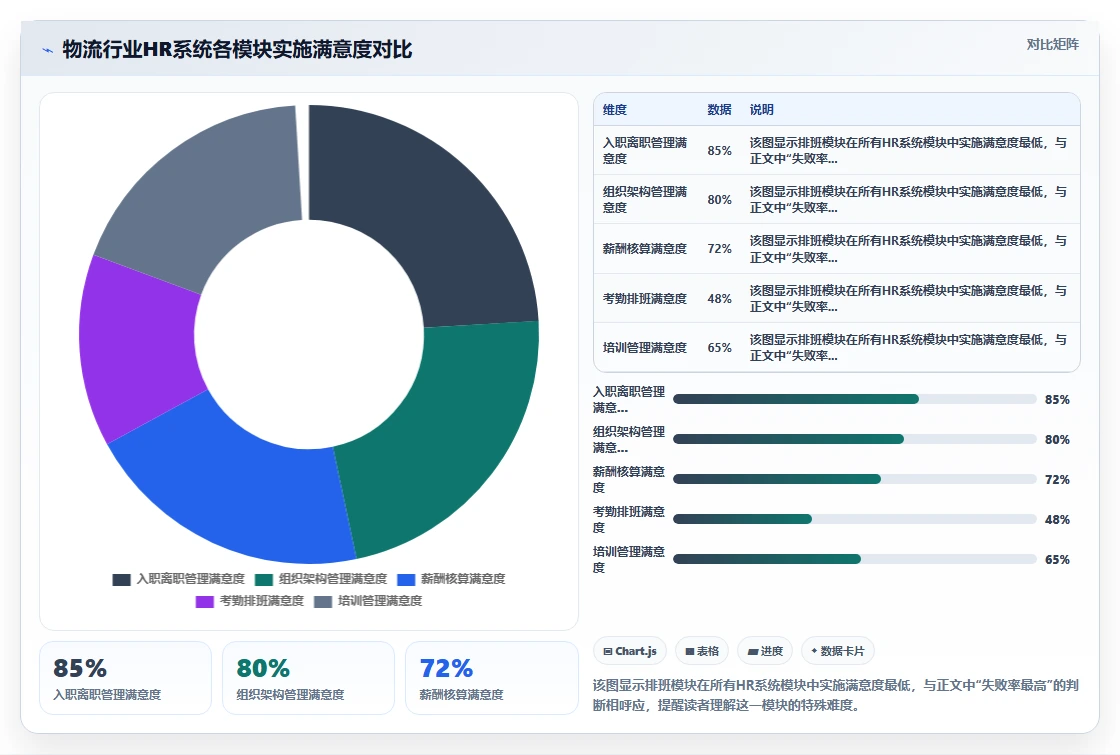Click the 维度 column header
This screenshot has width=1120, height=755.
pyautogui.click(x=614, y=110)
